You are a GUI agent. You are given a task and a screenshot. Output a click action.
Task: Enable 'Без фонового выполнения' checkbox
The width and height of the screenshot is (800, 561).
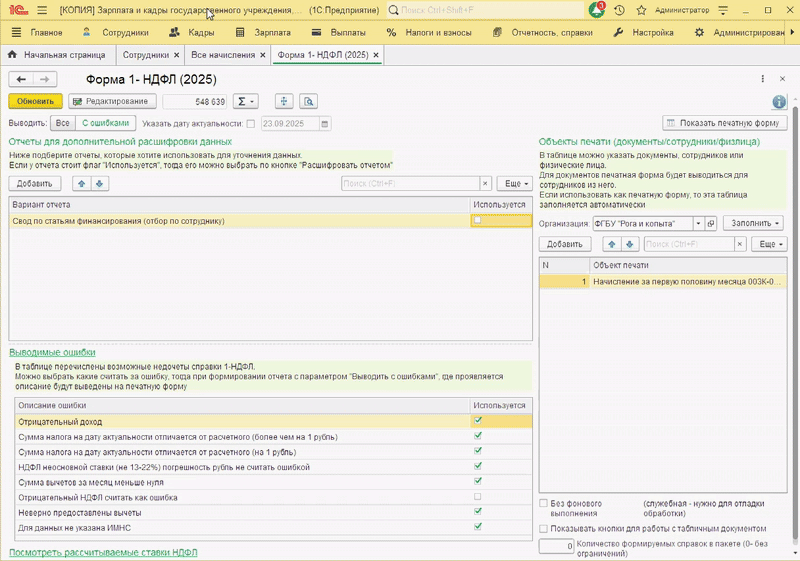point(544,503)
